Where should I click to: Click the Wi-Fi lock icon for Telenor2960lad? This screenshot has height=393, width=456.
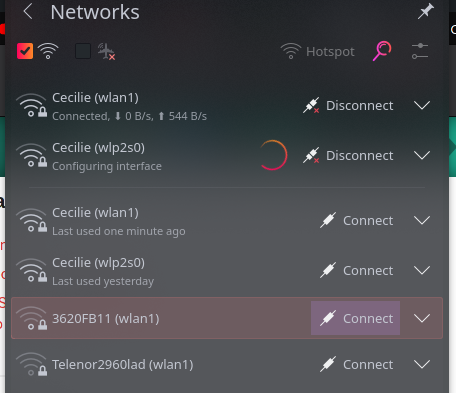(31, 364)
